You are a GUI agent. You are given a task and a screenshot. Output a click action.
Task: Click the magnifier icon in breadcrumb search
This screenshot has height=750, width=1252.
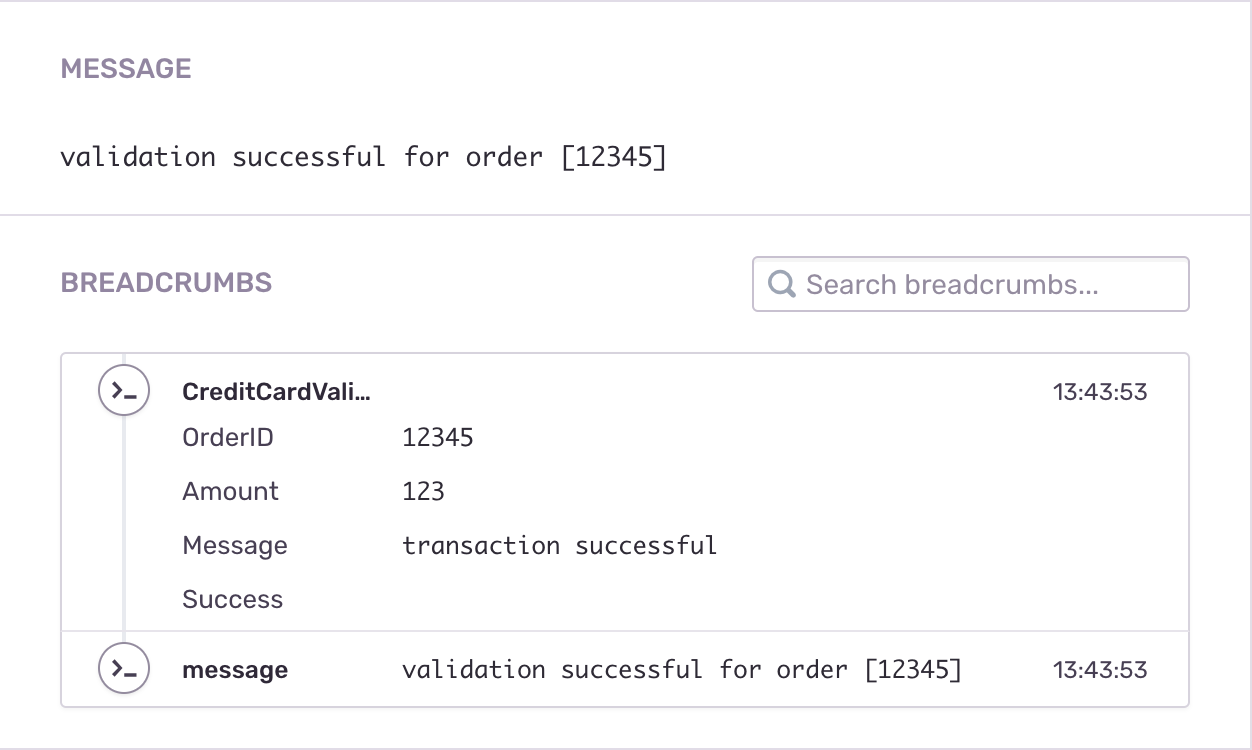coord(781,285)
